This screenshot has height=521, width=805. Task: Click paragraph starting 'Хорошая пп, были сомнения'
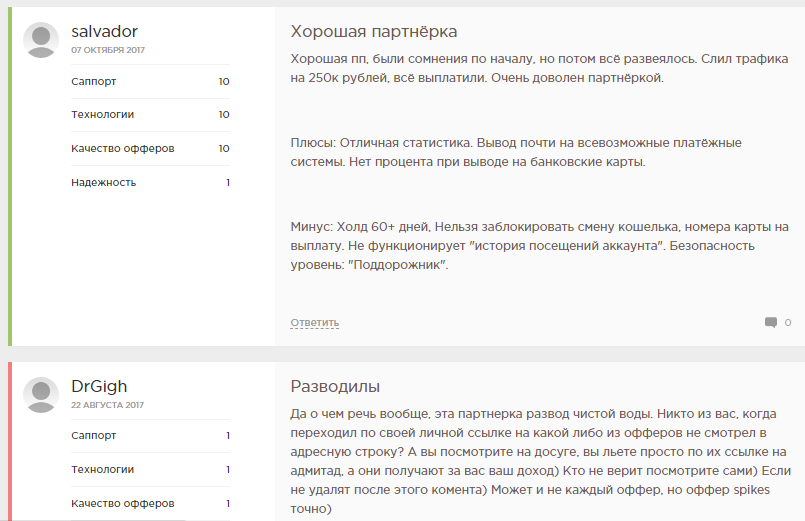tap(539, 68)
